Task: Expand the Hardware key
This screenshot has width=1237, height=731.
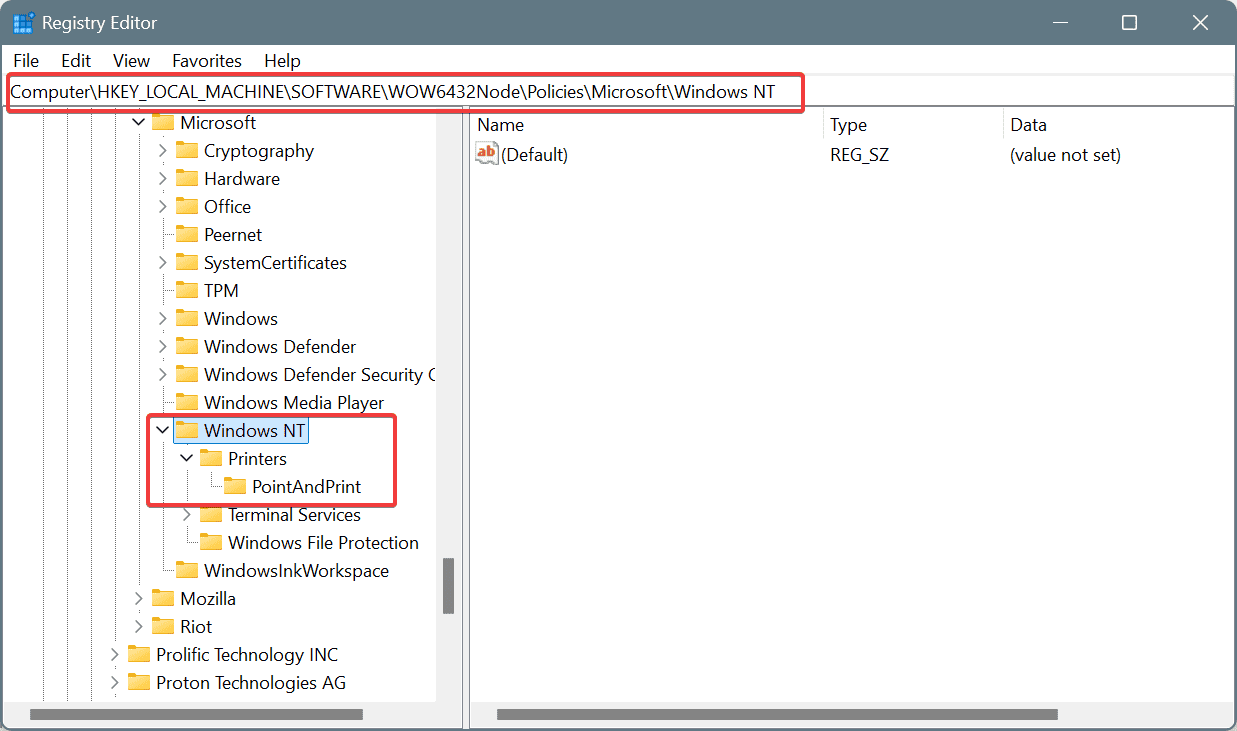Action: tap(163, 178)
